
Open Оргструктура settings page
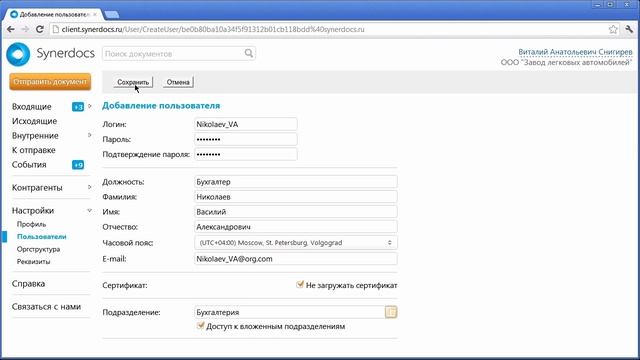[38, 249]
